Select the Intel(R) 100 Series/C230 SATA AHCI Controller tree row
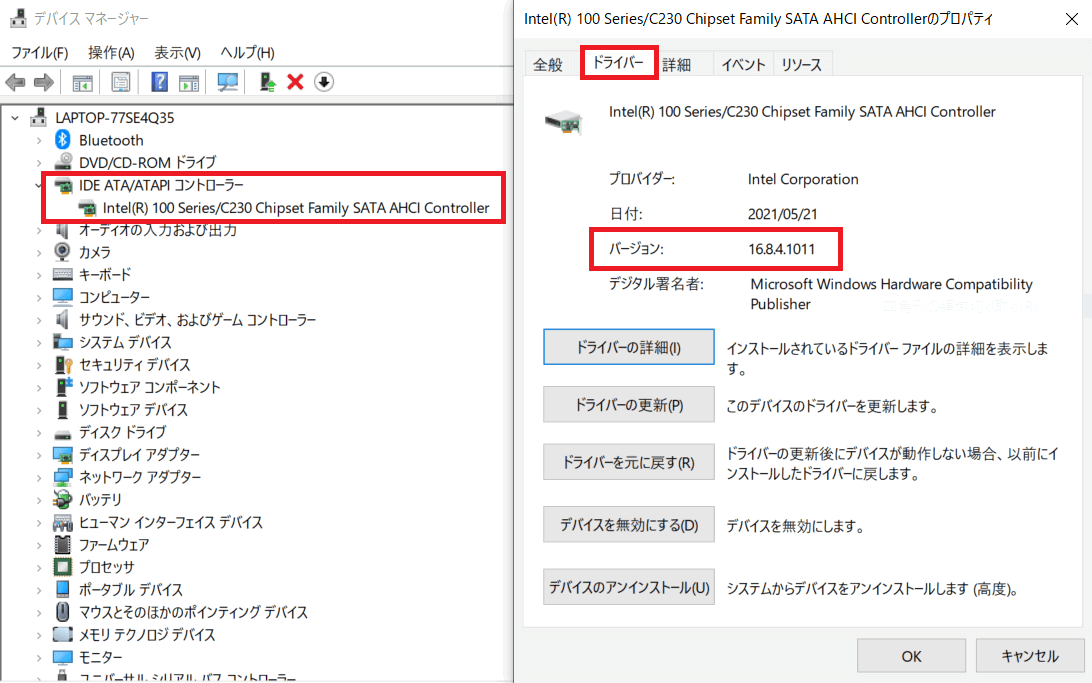 [x=285, y=207]
